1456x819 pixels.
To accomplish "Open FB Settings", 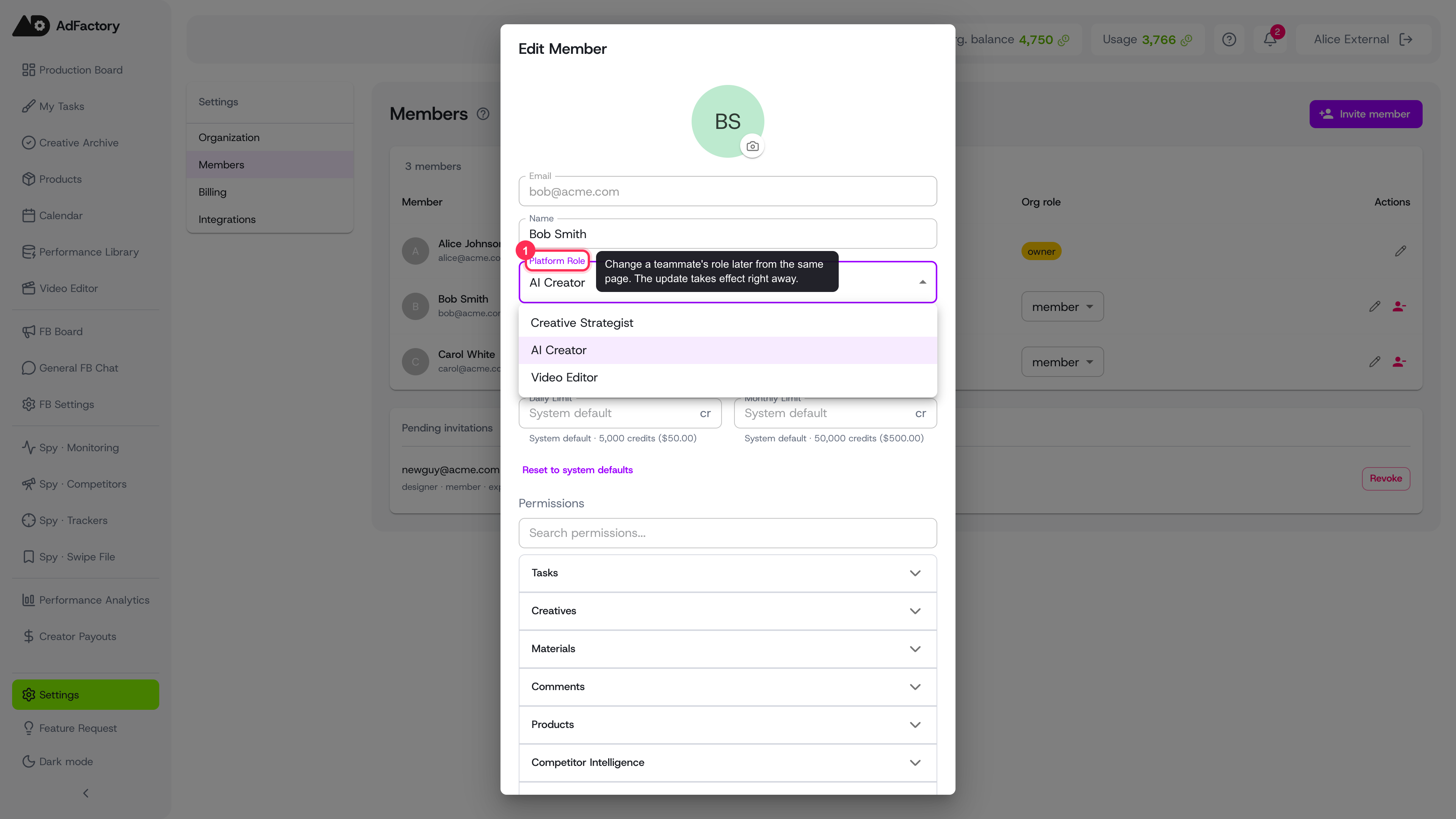I will (85, 405).
